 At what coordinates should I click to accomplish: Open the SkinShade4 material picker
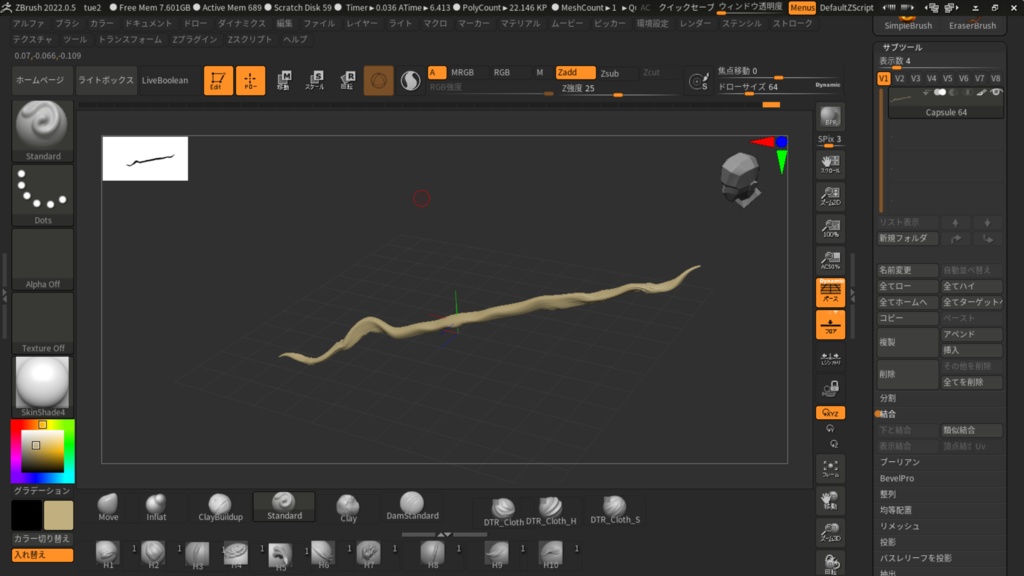point(42,387)
